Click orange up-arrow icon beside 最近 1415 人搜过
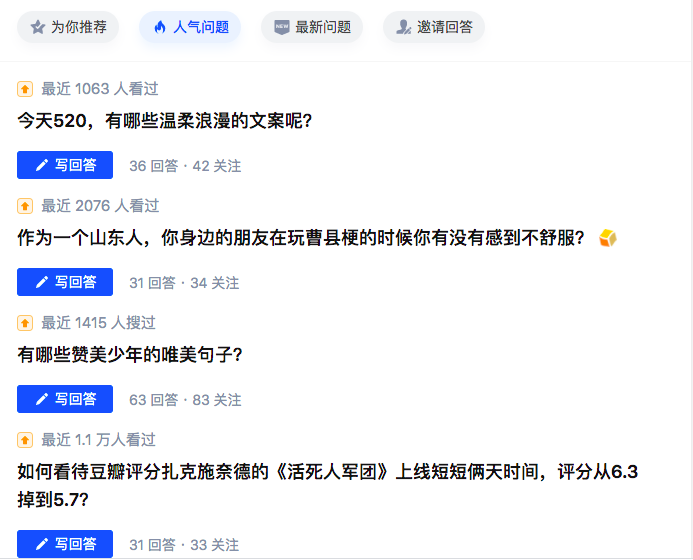The height and width of the screenshot is (560, 693). click(25, 323)
